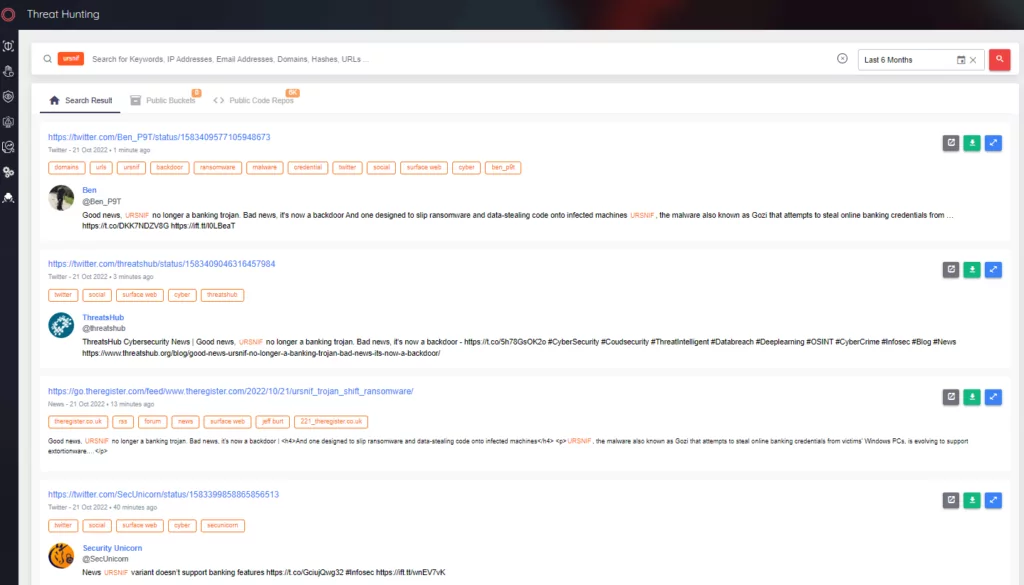Open the bottom sidebar hunter icon
This screenshot has width=1024, height=585.
point(8,198)
